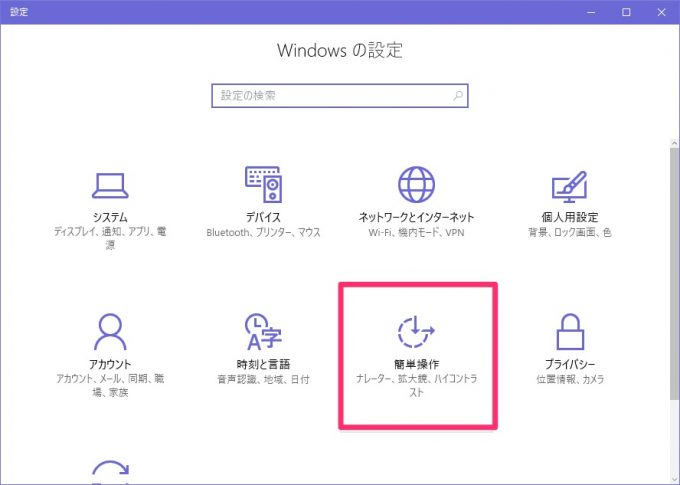
Task: Open the 個人用設定 monitor and brush icon
Action: (x=569, y=187)
